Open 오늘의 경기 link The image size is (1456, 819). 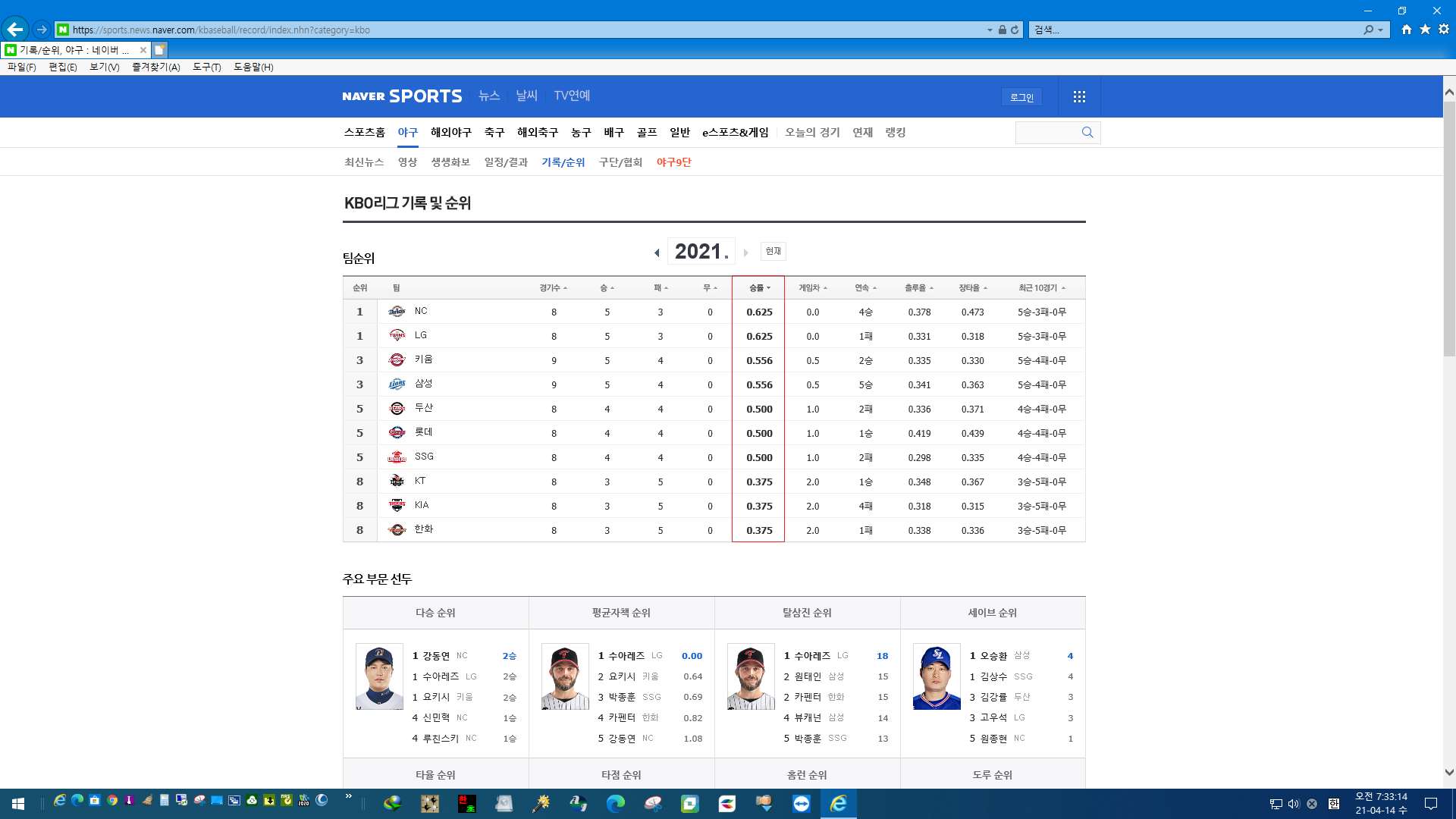812,132
